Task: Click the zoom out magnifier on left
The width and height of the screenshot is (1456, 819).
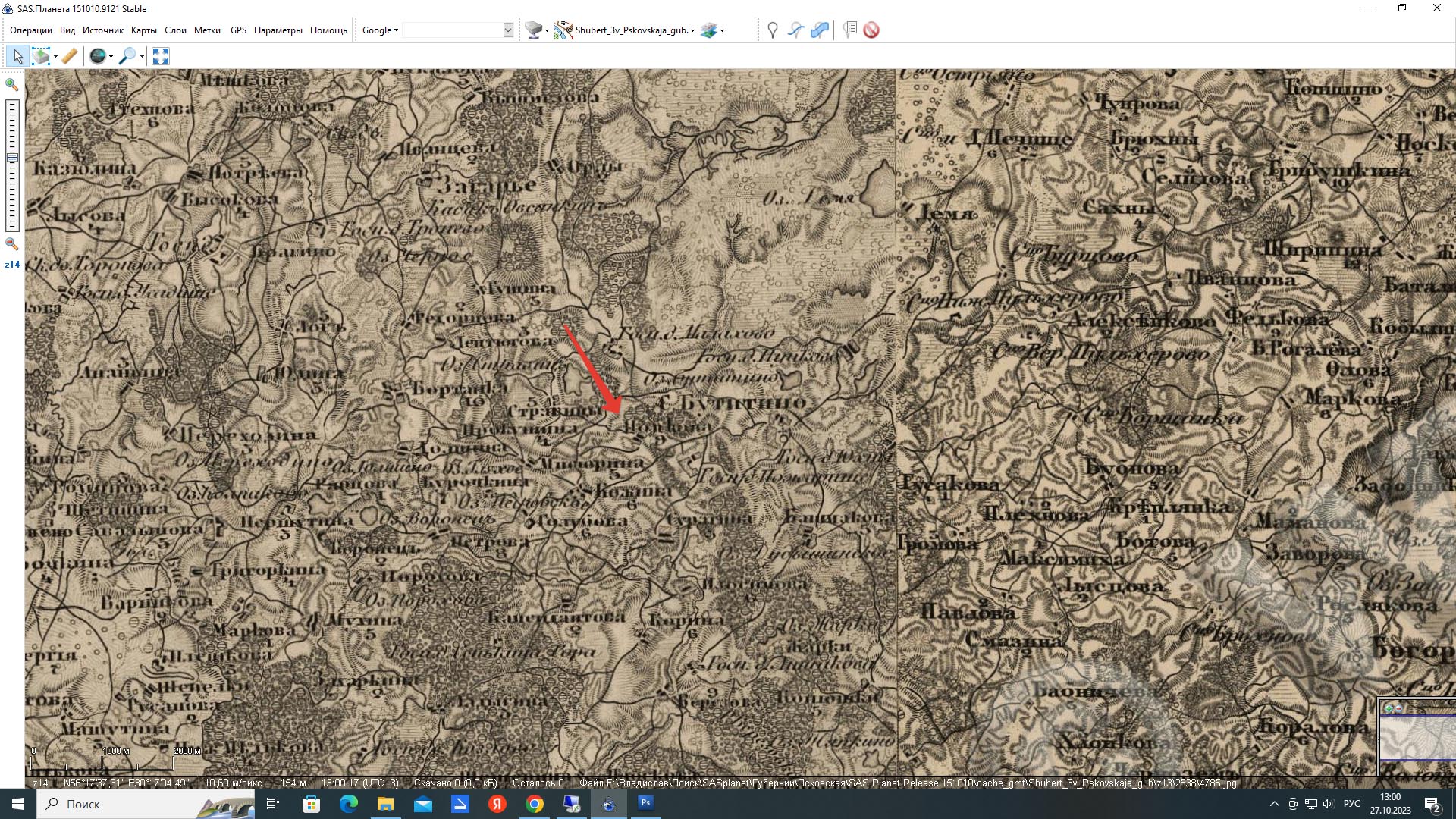Action: pyautogui.click(x=11, y=244)
